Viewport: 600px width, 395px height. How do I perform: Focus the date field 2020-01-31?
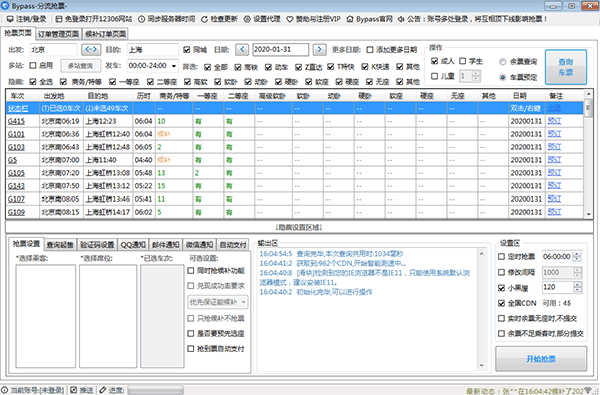[x=280, y=49]
